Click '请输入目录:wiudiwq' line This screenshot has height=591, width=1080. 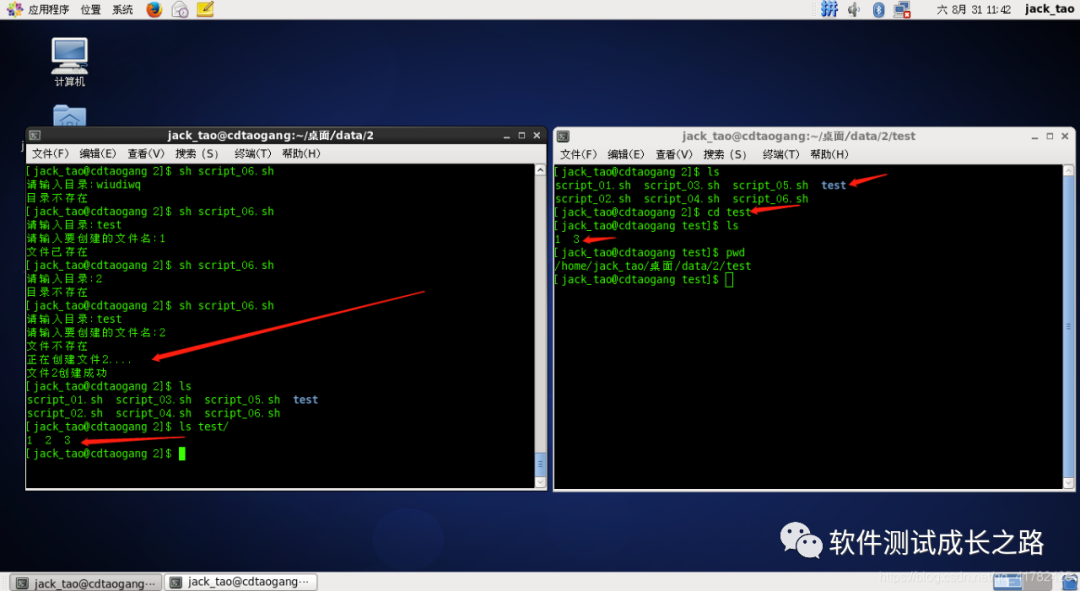(x=84, y=185)
